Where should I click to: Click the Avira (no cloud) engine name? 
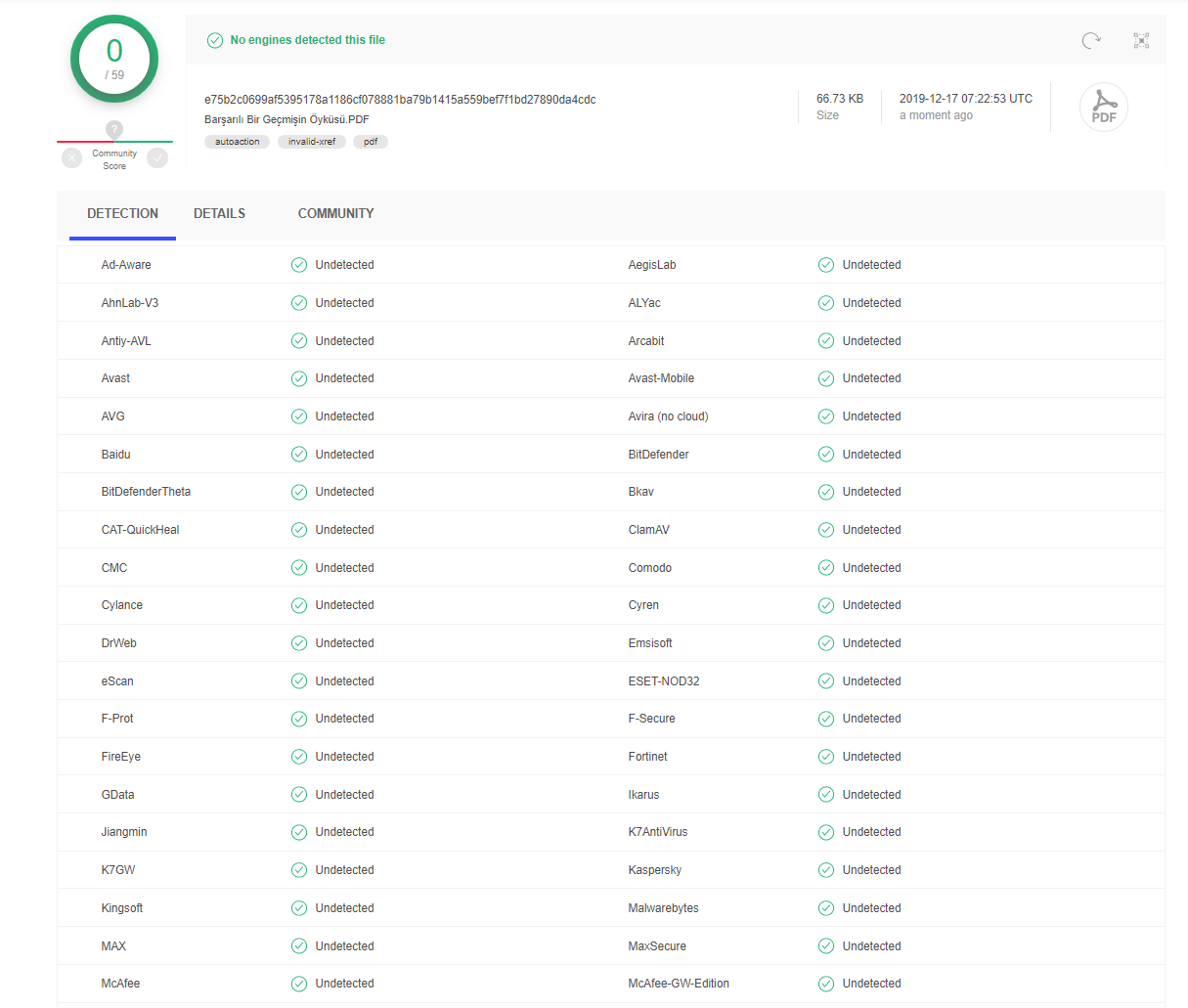tap(668, 416)
